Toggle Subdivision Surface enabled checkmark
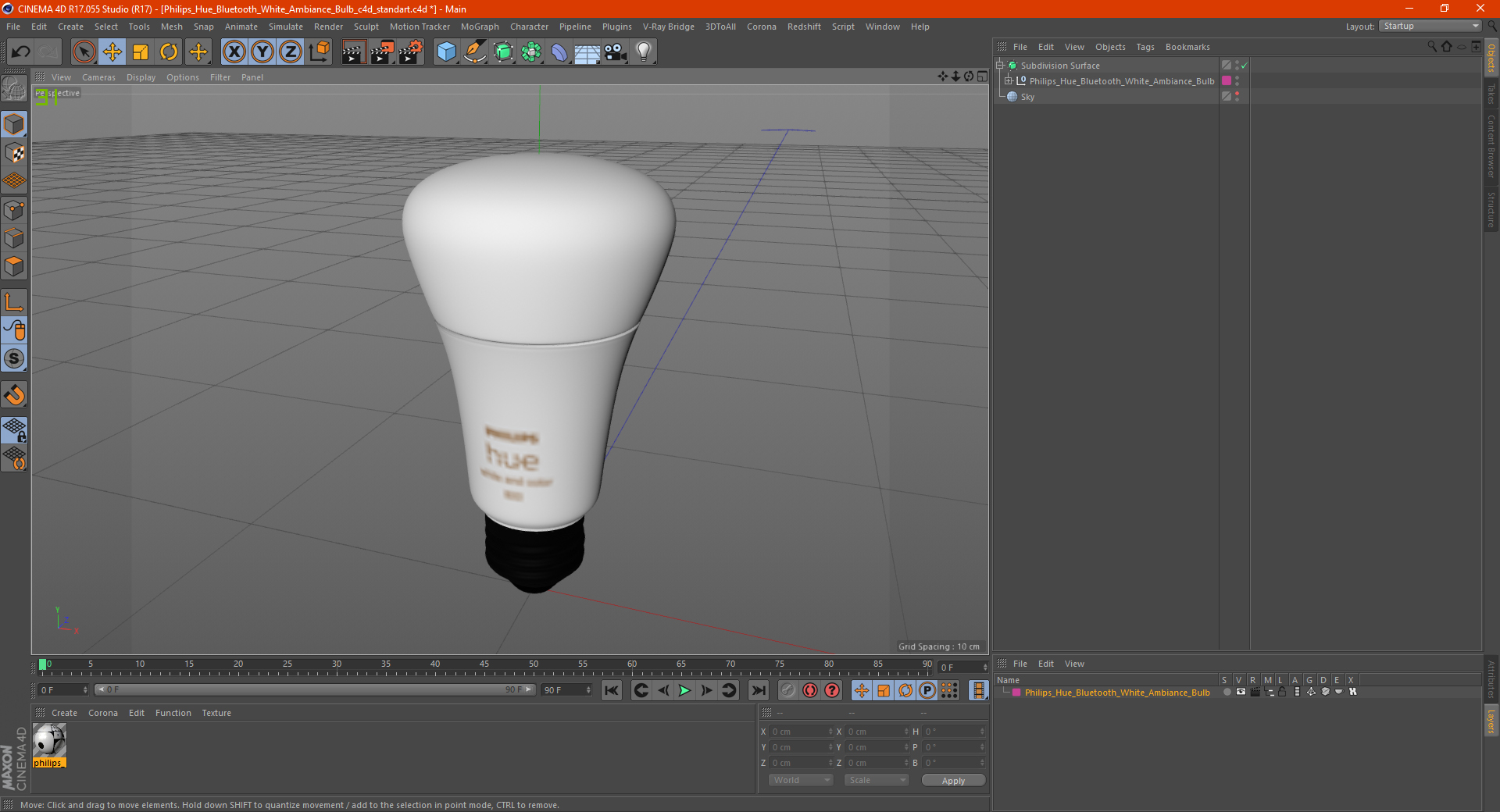This screenshot has width=1500, height=812. (x=1245, y=66)
